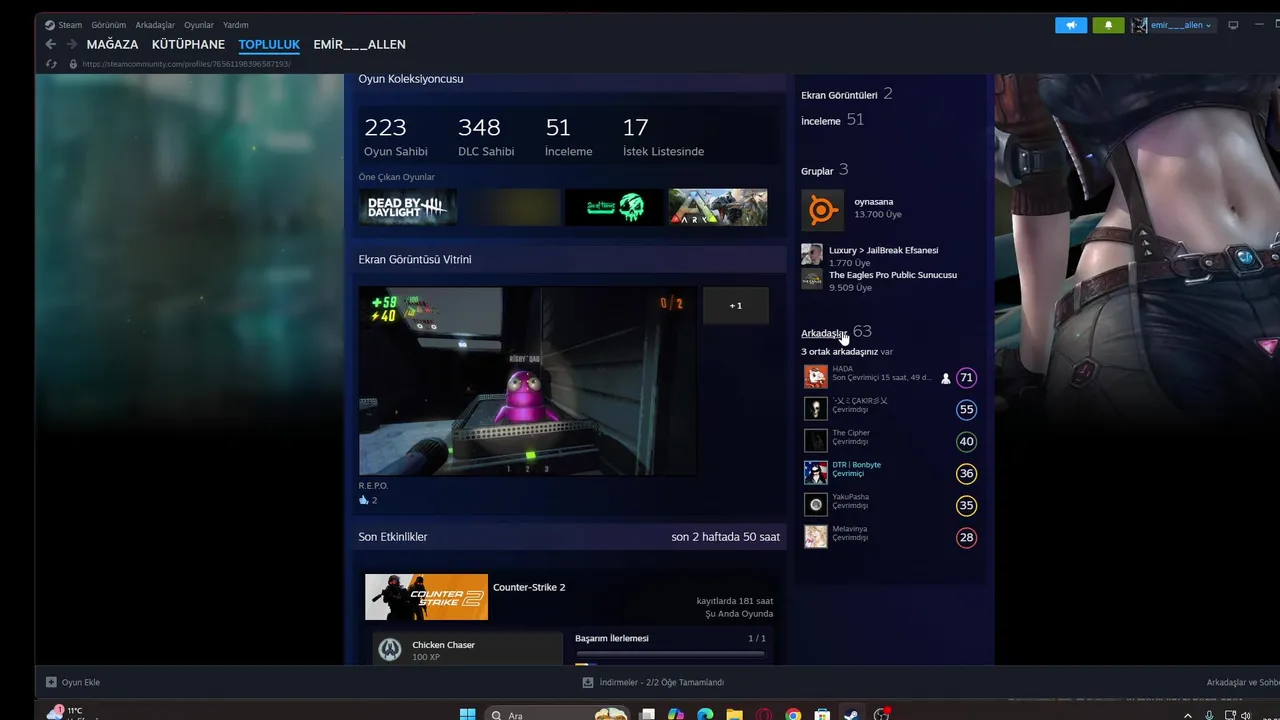Screen dimensions: 1280x720
Task: Click the Big Picture mode monitor icon
Action: (x=1233, y=25)
